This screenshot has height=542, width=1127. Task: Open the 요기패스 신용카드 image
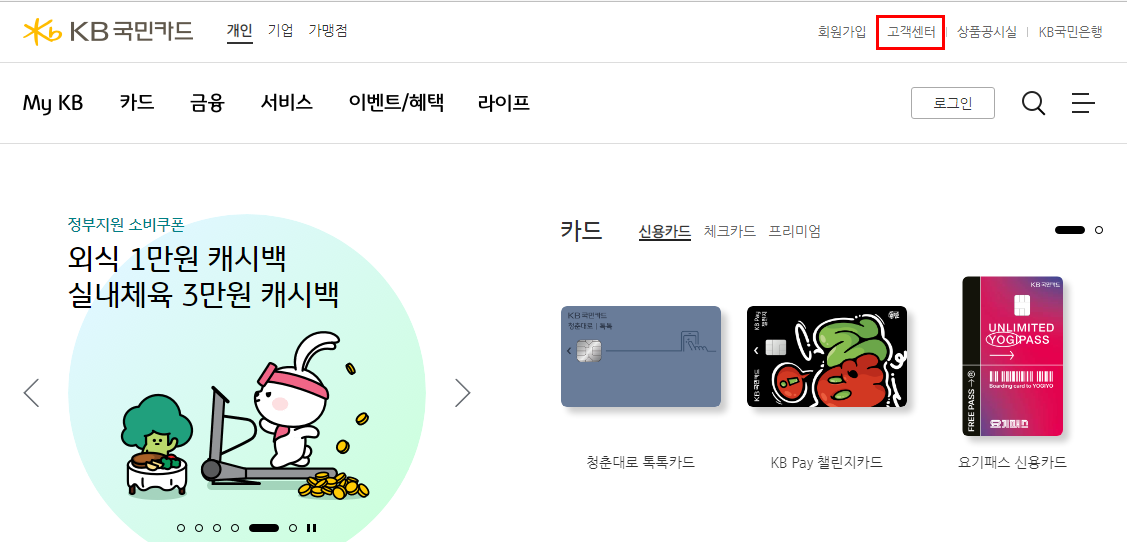(x=1013, y=357)
